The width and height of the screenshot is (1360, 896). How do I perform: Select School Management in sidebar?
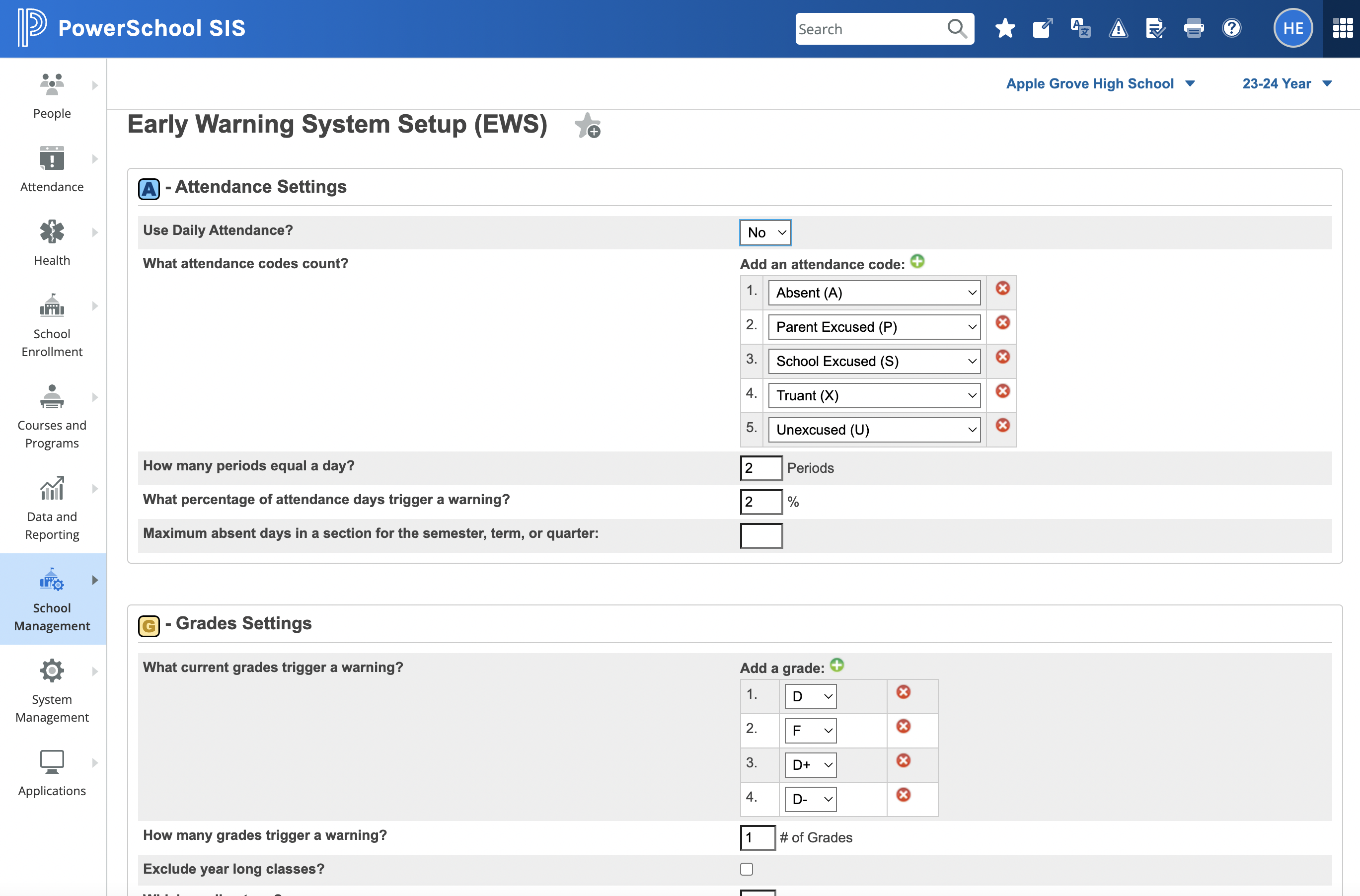[52, 599]
